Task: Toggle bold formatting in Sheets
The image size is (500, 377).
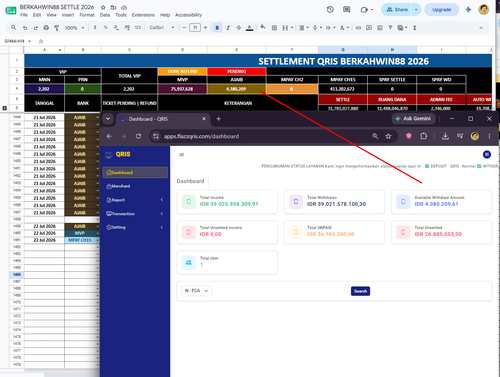Action: click(x=217, y=28)
